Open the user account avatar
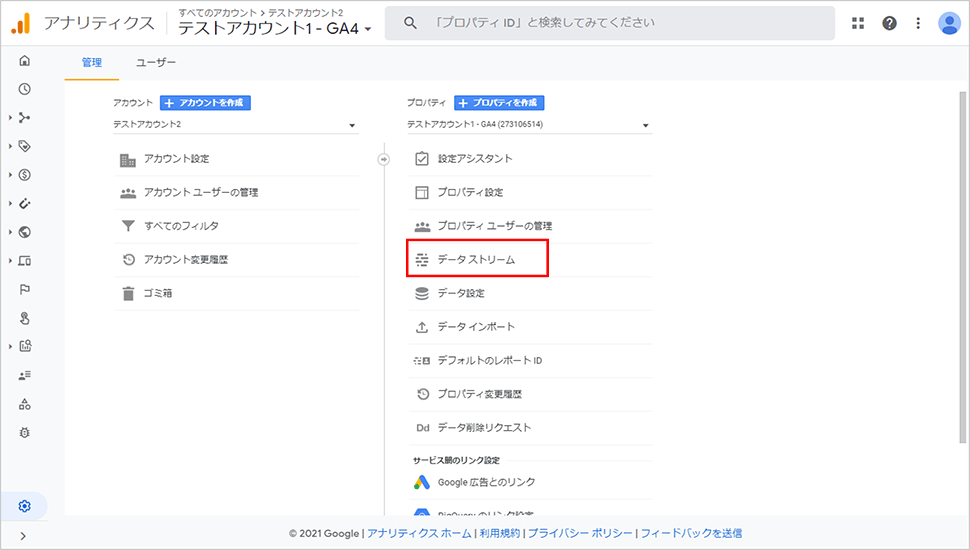The image size is (970, 550). tap(949, 23)
